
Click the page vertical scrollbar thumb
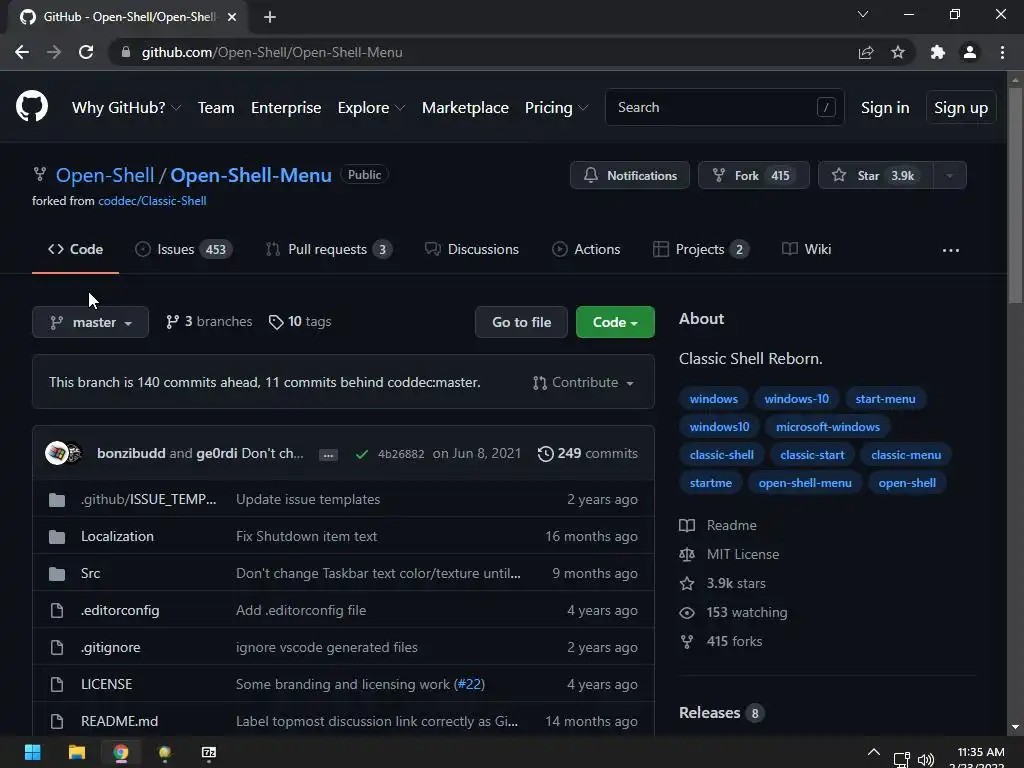[x=1015, y=195]
